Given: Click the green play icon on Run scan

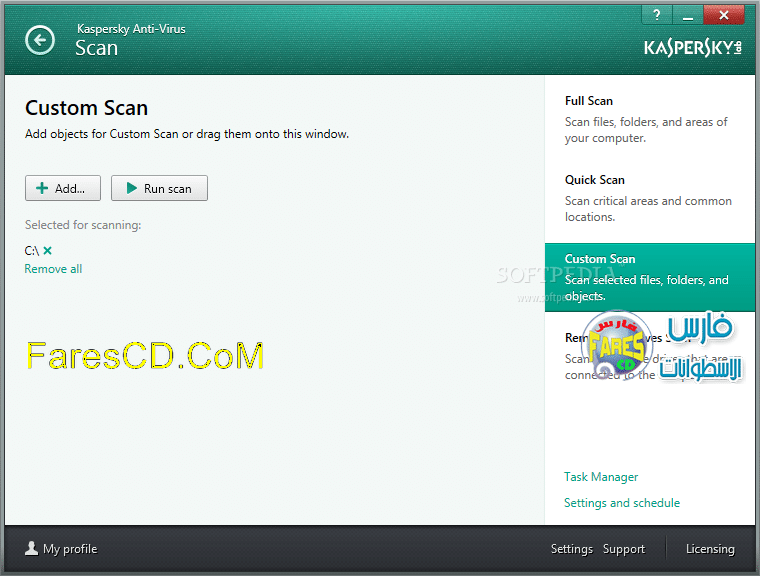Looking at the screenshot, I should [x=131, y=188].
